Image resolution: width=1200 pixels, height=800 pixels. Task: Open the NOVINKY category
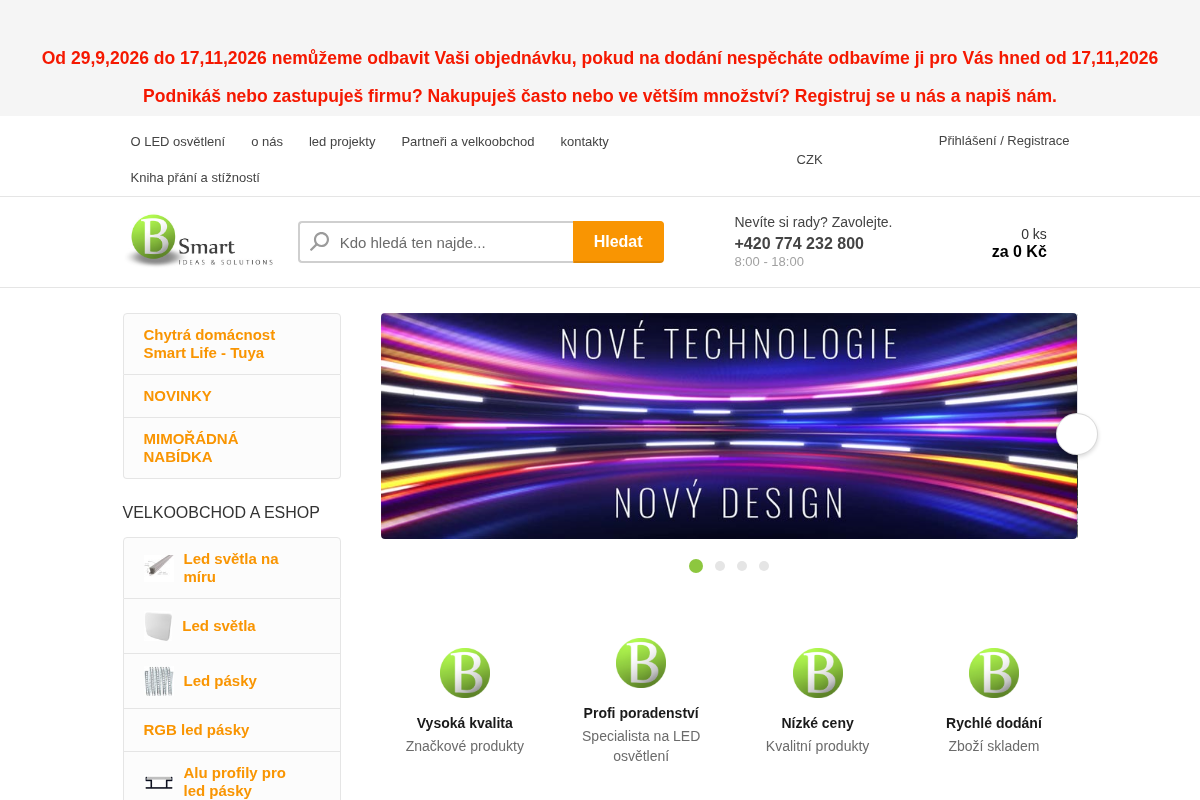(232, 396)
